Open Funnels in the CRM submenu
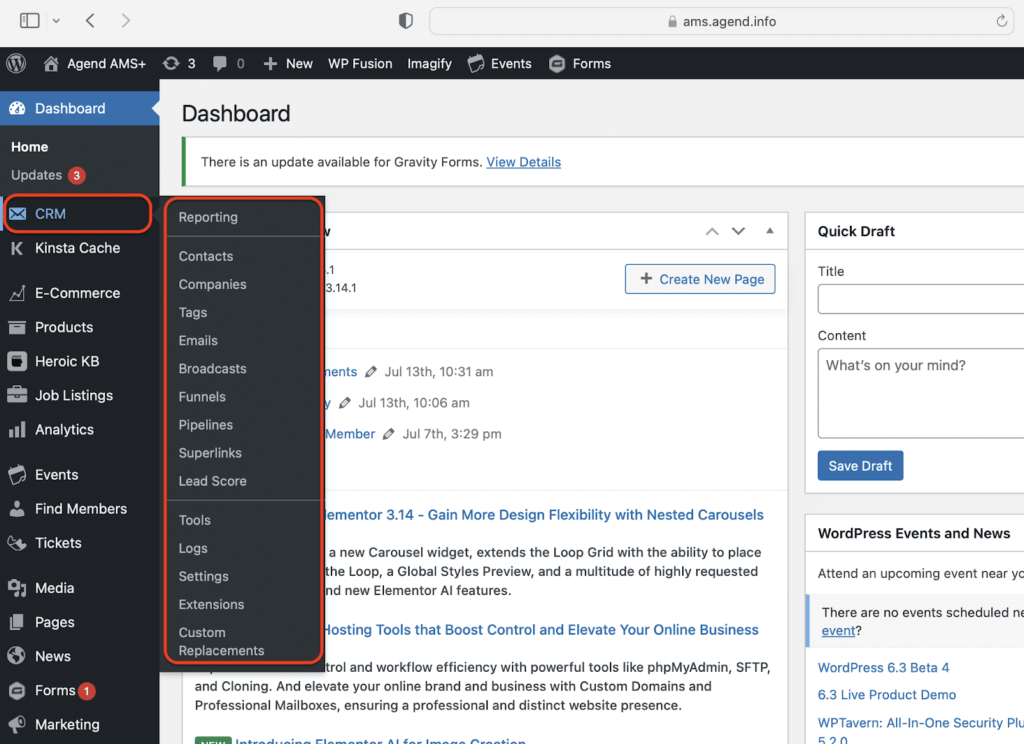 click(x=202, y=396)
